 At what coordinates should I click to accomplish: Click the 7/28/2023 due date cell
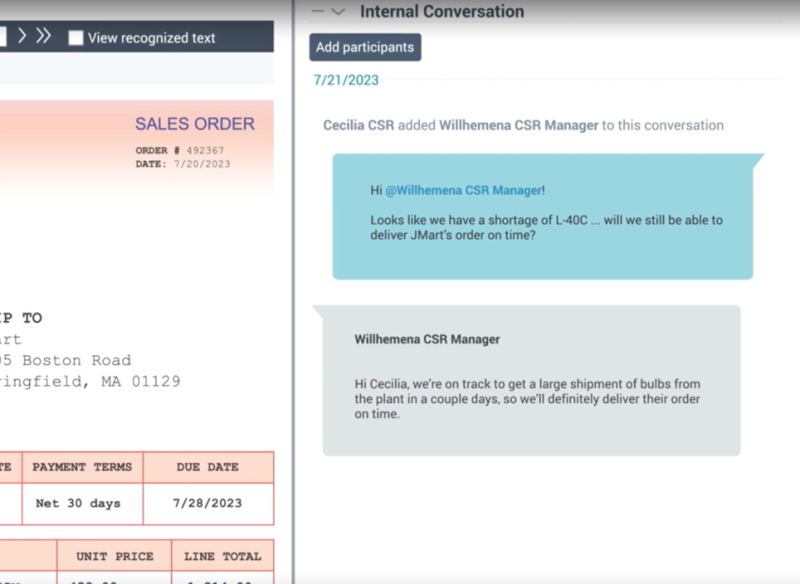[208, 503]
